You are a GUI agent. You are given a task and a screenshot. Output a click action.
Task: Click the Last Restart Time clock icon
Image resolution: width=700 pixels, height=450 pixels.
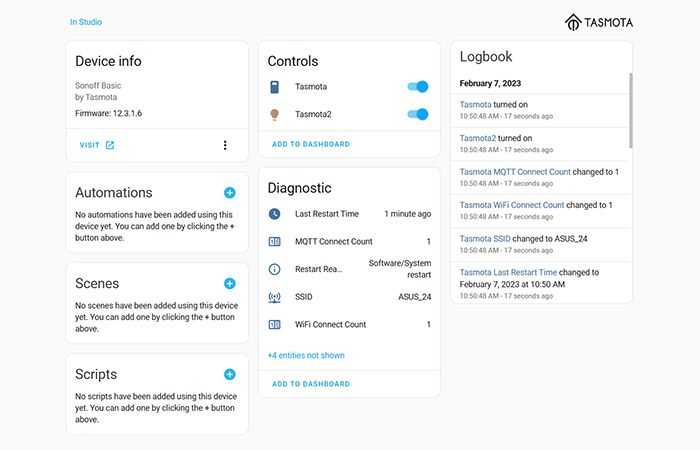click(276, 214)
